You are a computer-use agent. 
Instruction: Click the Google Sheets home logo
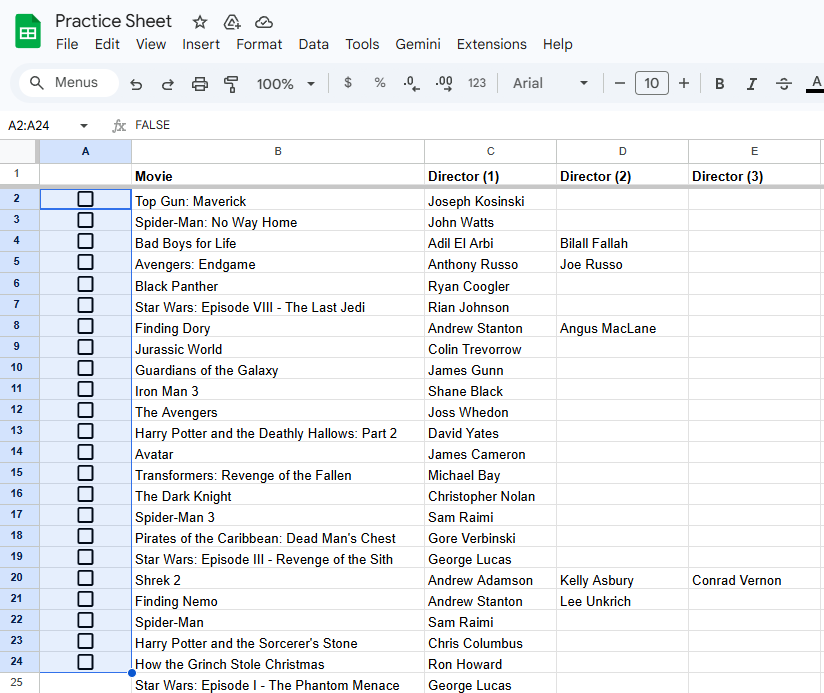[28, 32]
